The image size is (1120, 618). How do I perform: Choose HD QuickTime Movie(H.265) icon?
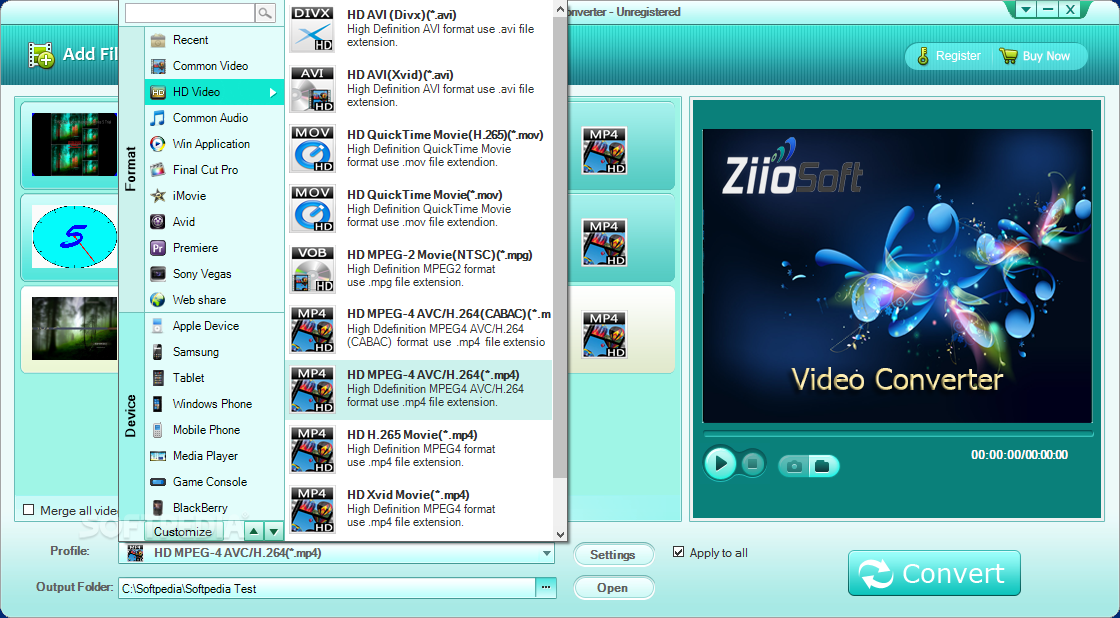(312, 149)
